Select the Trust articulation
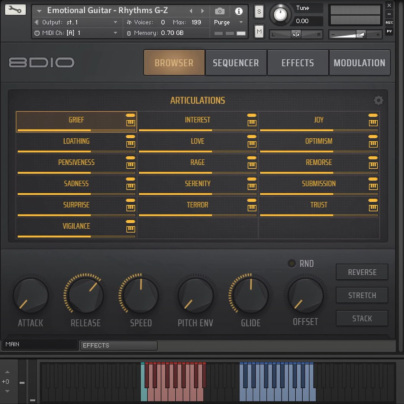404x404 pixels. 319,206
